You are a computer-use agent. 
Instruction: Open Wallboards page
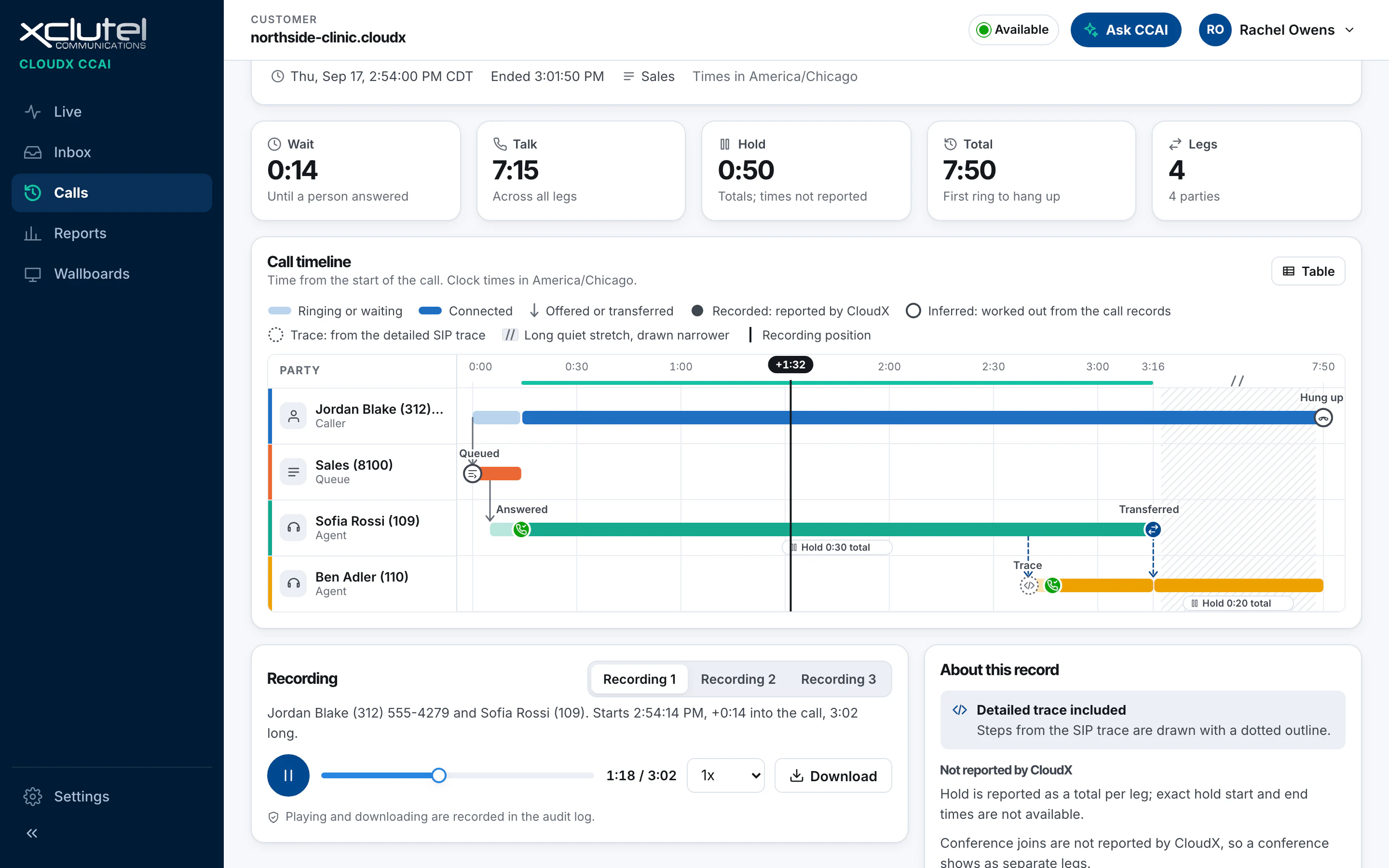[111, 274]
